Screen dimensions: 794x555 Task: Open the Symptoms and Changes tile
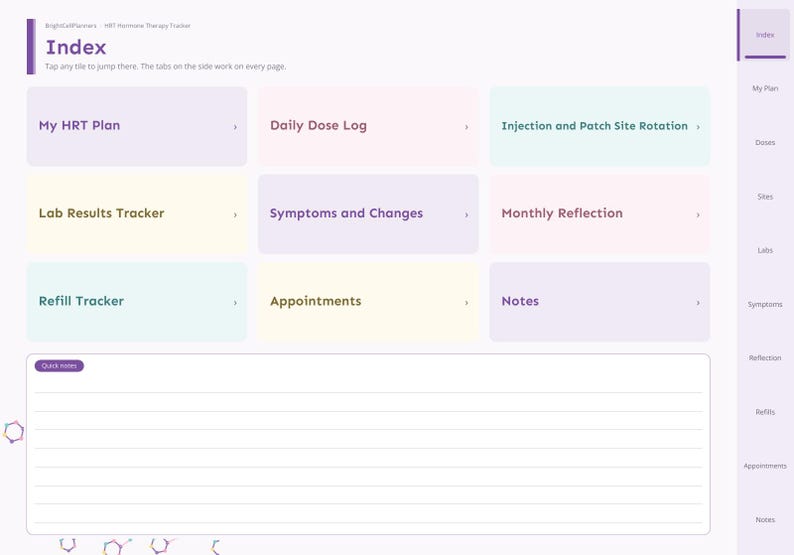click(368, 214)
